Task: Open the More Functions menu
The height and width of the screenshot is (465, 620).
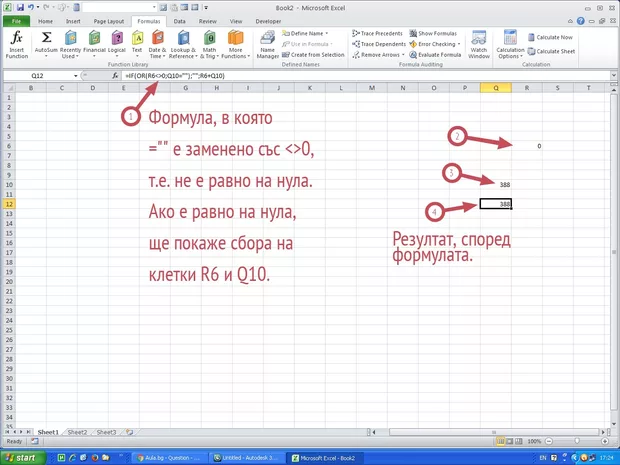Action: pos(235,45)
